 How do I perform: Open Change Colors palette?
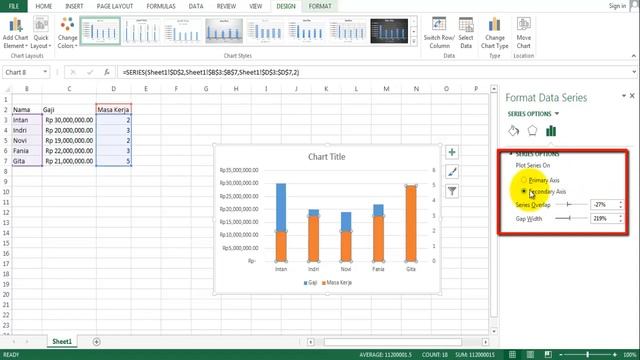pos(67,33)
